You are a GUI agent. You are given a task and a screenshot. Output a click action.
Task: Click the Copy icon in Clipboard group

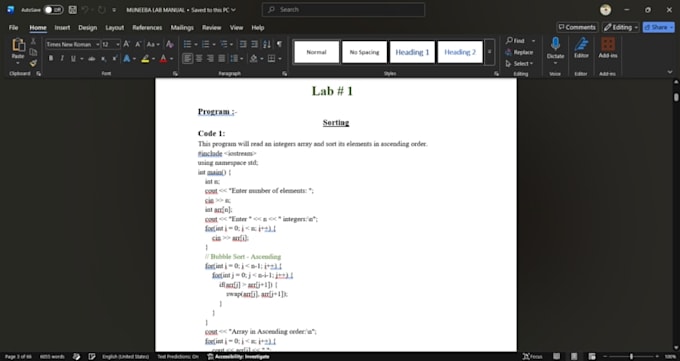(33, 52)
